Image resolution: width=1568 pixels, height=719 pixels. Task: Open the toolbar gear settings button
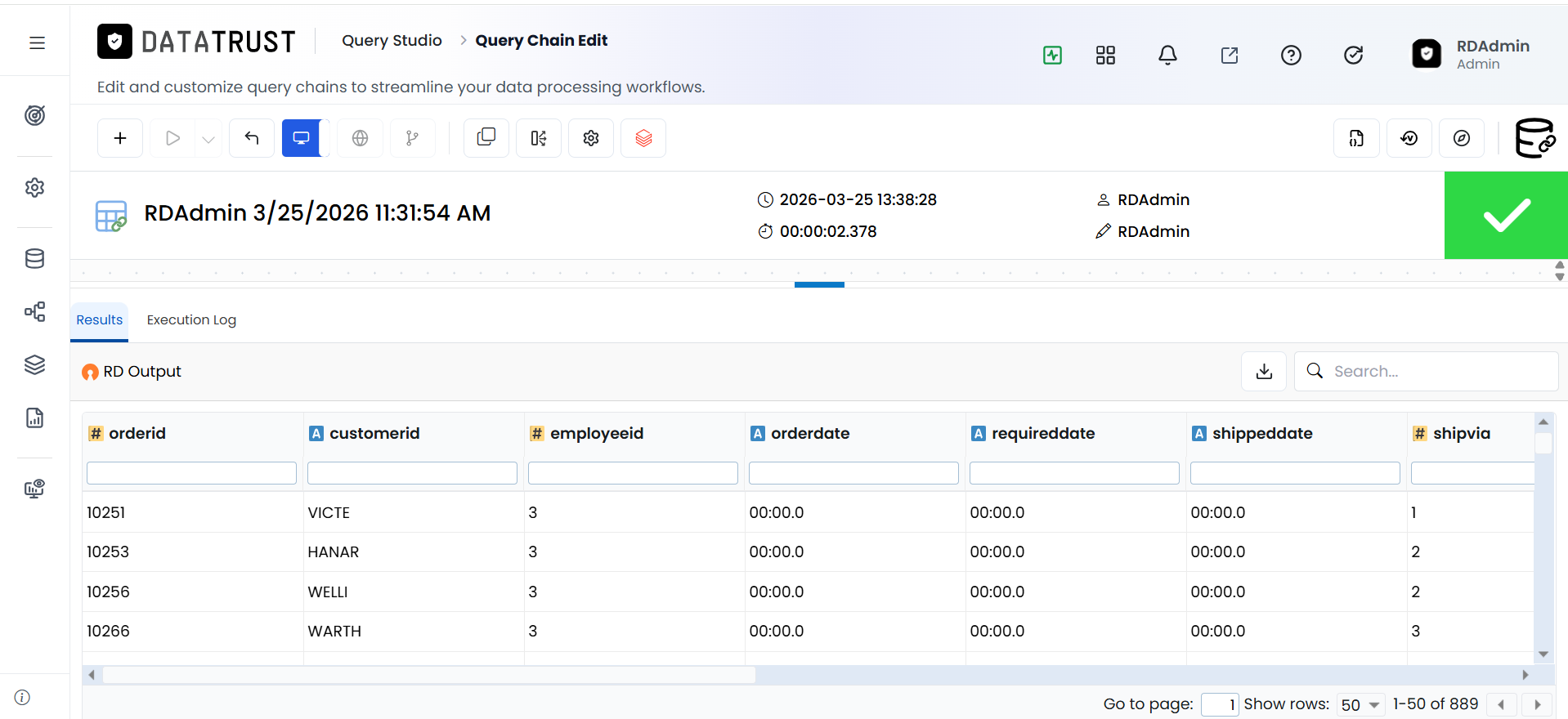point(591,138)
